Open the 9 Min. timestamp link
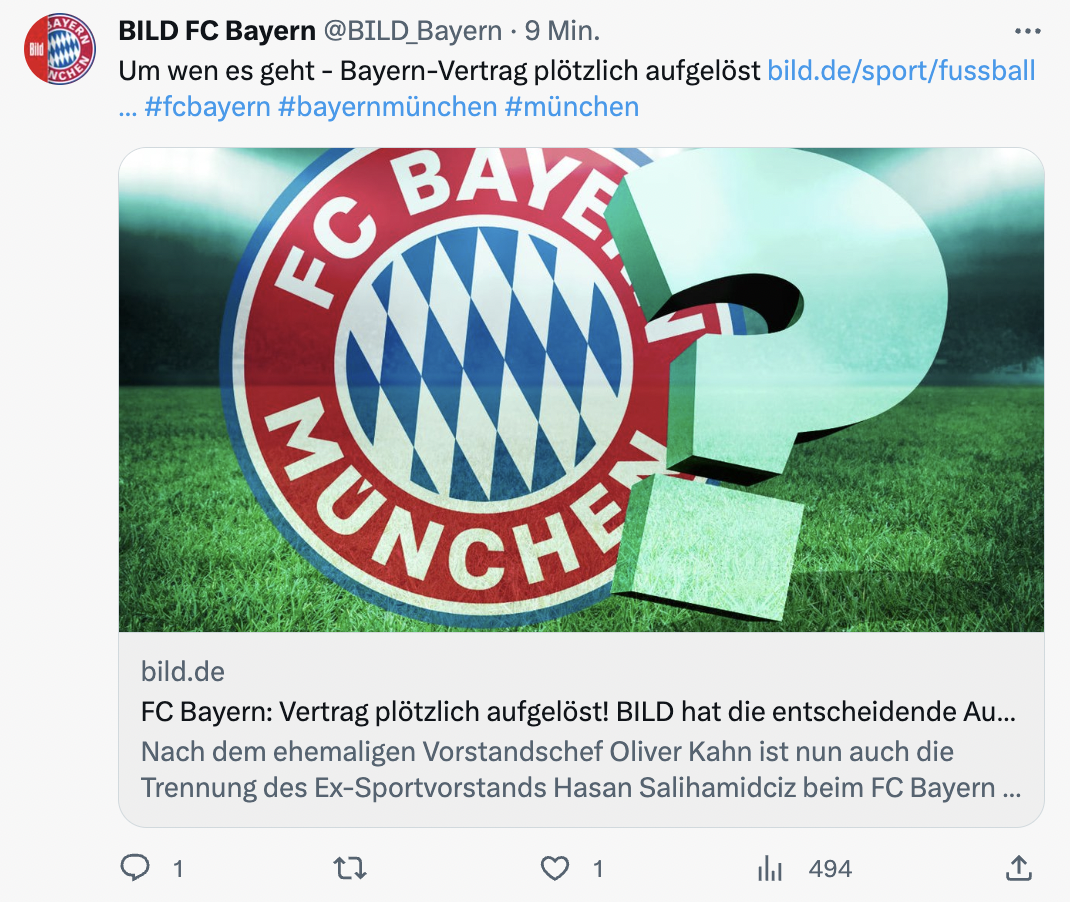This screenshot has height=902, width=1070. tap(562, 31)
